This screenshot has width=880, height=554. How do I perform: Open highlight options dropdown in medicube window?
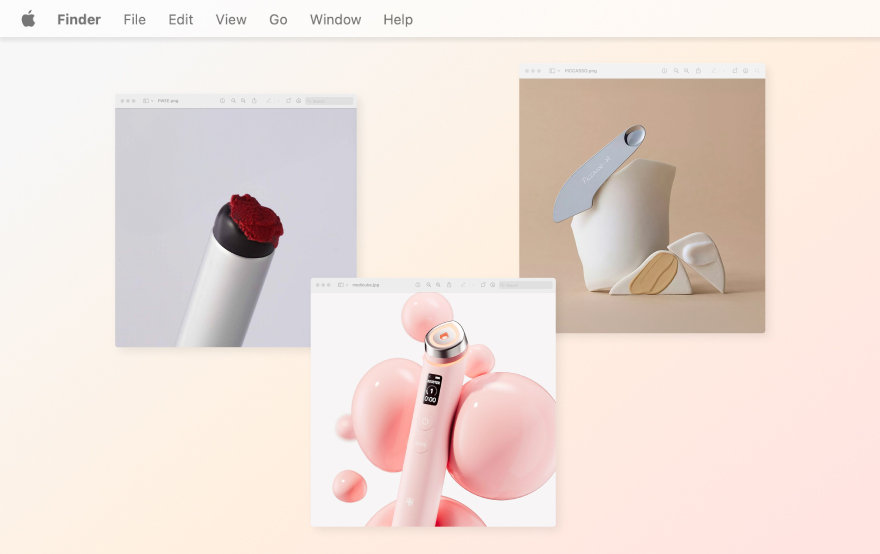point(473,285)
